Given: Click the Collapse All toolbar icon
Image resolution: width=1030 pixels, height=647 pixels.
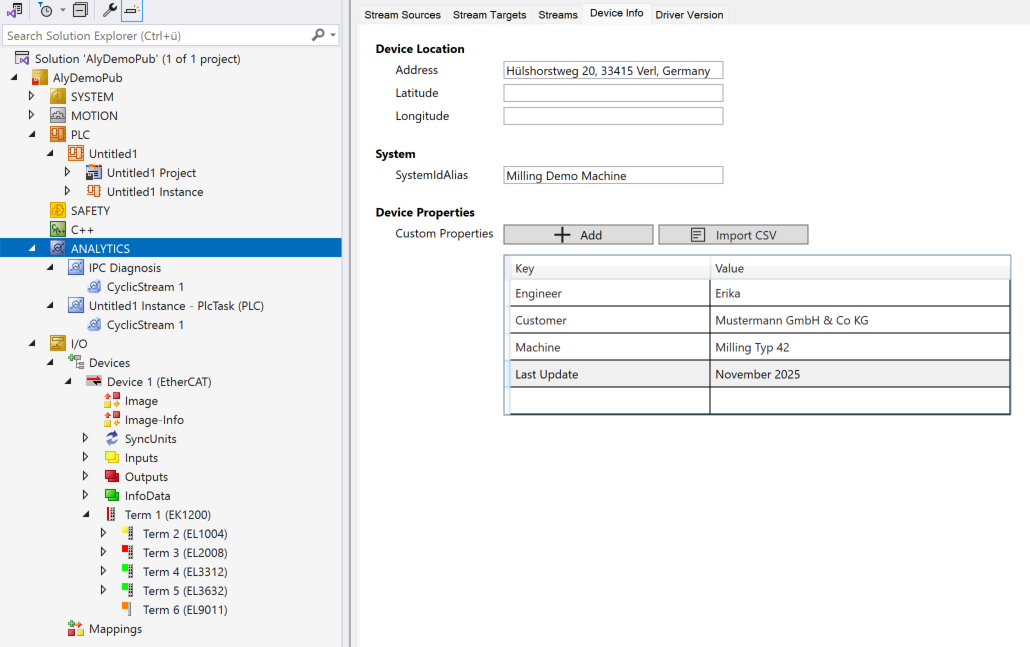Looking at the screenshot, I should (x=80, y=11).
